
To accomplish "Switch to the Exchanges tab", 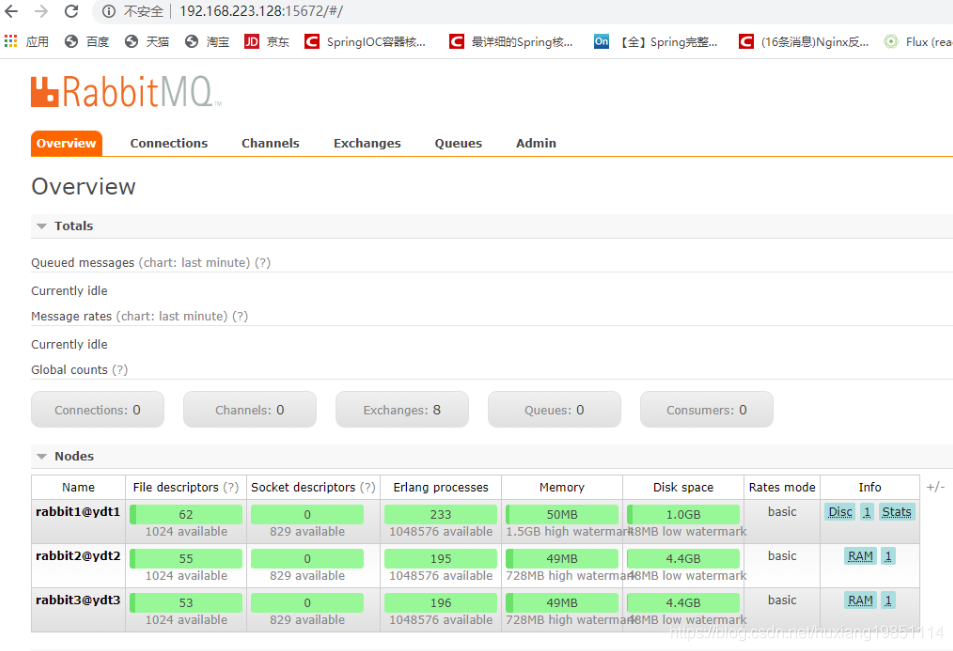I will (367, 143).
